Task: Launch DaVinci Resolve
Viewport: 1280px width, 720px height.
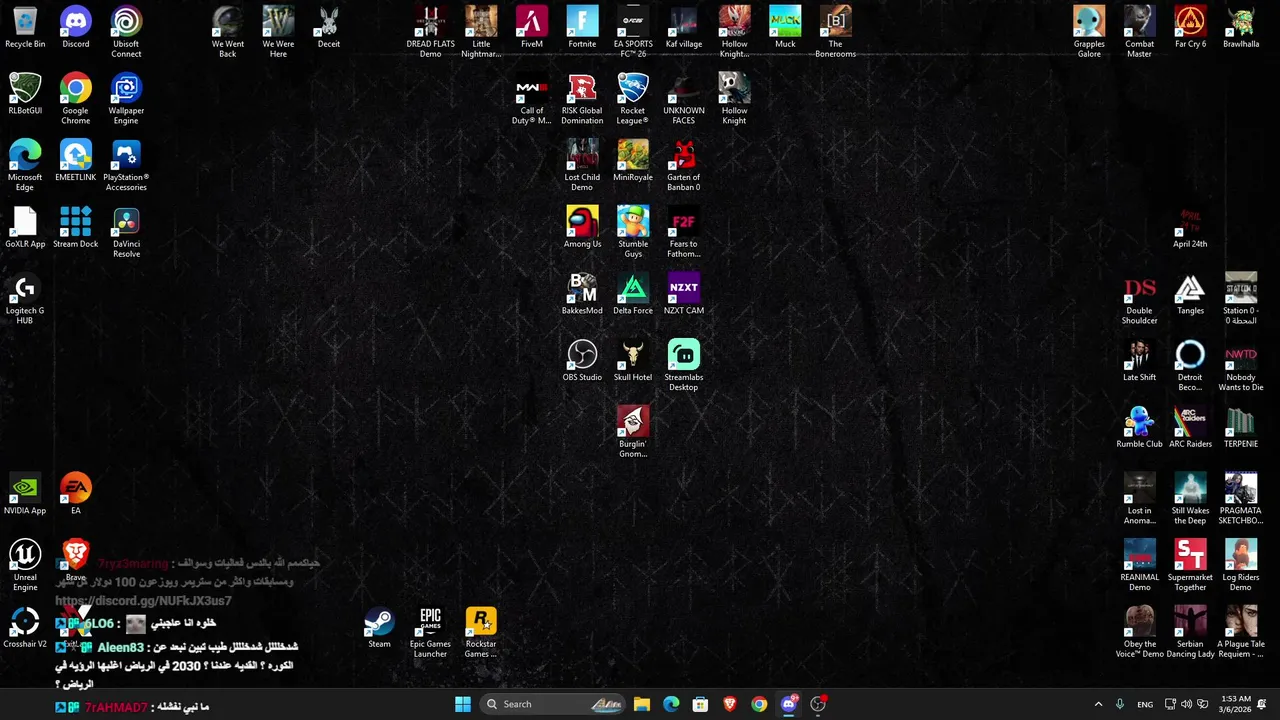Action: click(x=126, y=232)
